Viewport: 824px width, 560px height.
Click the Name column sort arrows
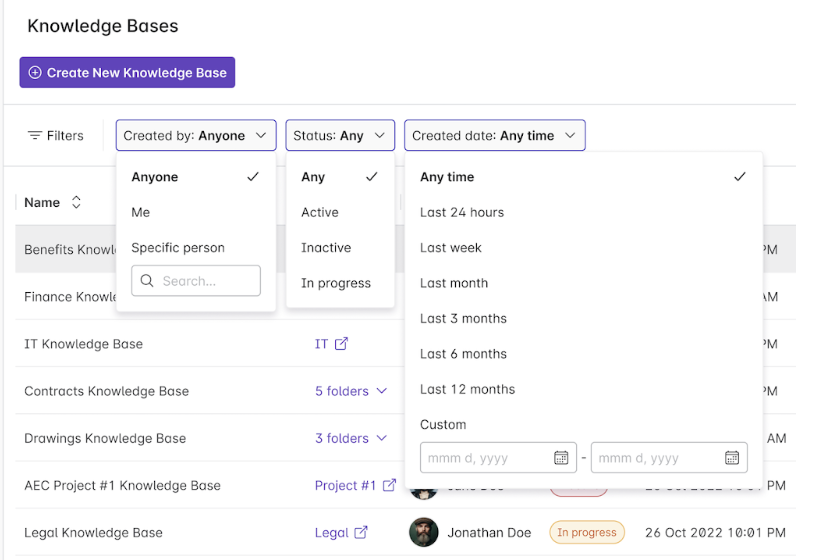click(x=76, y=203)
